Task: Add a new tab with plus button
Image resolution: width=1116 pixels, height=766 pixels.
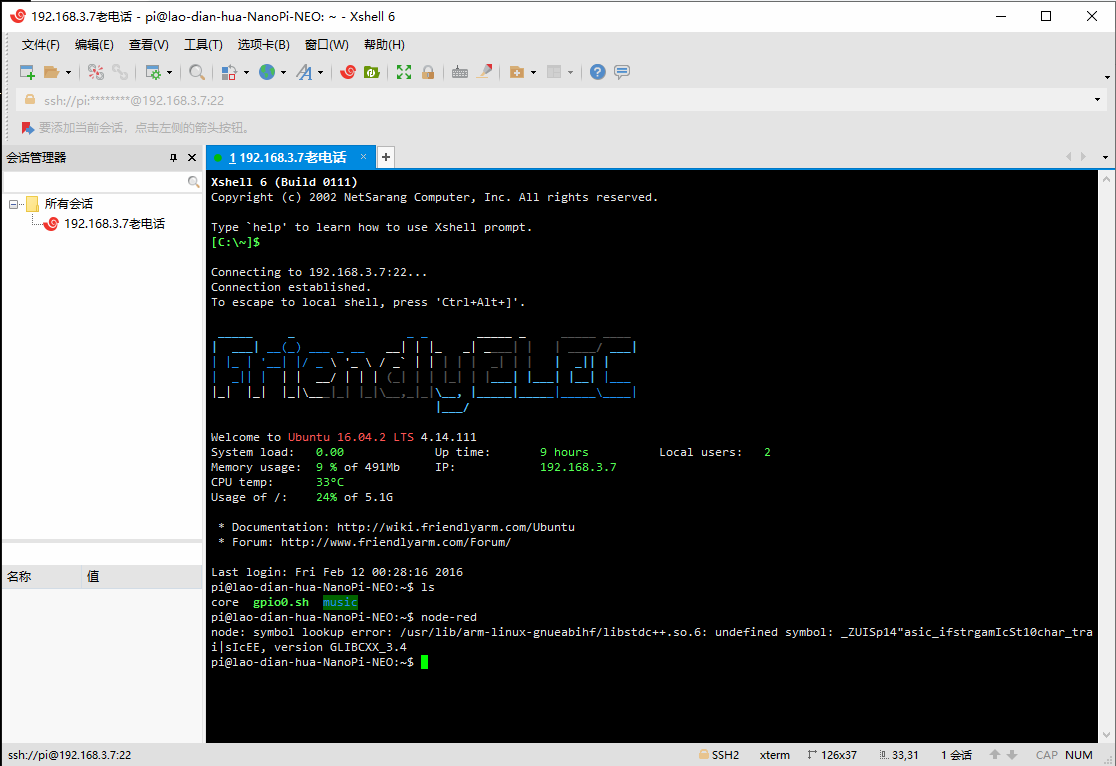Action: point(386,157)
